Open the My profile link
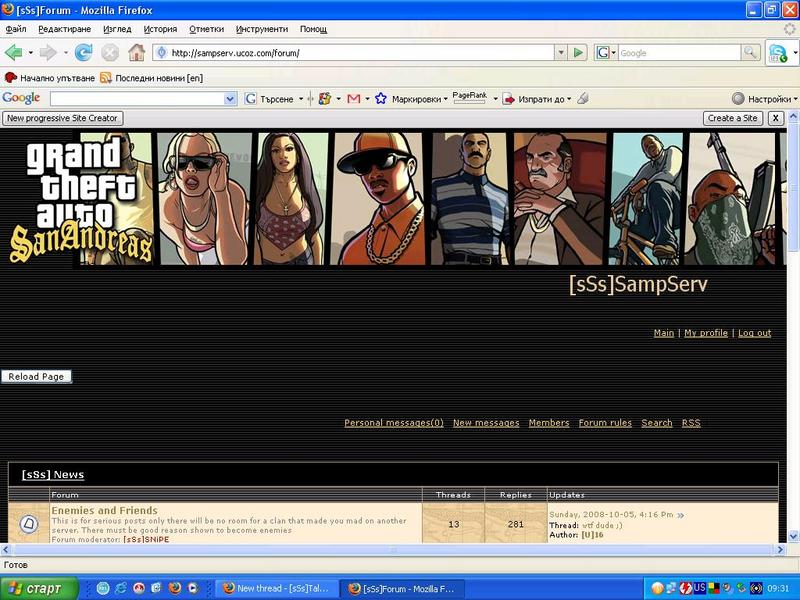 click(706, 333)
